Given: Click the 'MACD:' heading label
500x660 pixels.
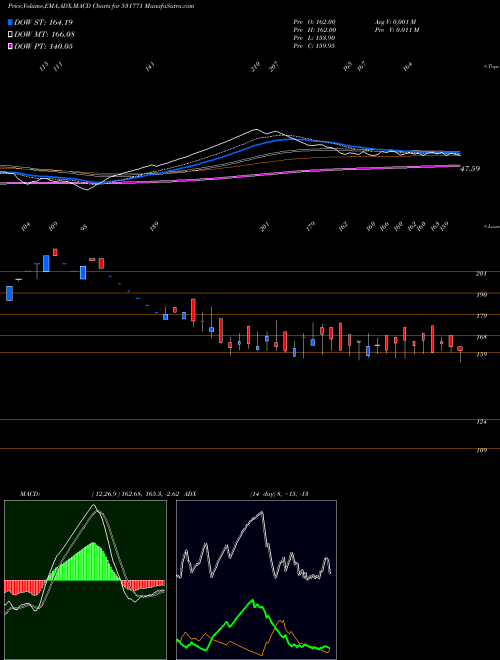Looking at the screenshot, I should [x=29, y=493].
